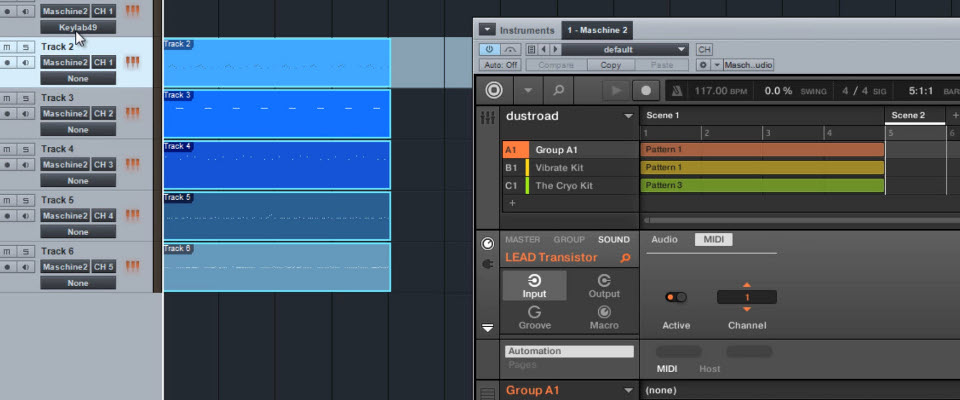Enable monitor on Track 6

pyautogui.click(x=25, y=266)
